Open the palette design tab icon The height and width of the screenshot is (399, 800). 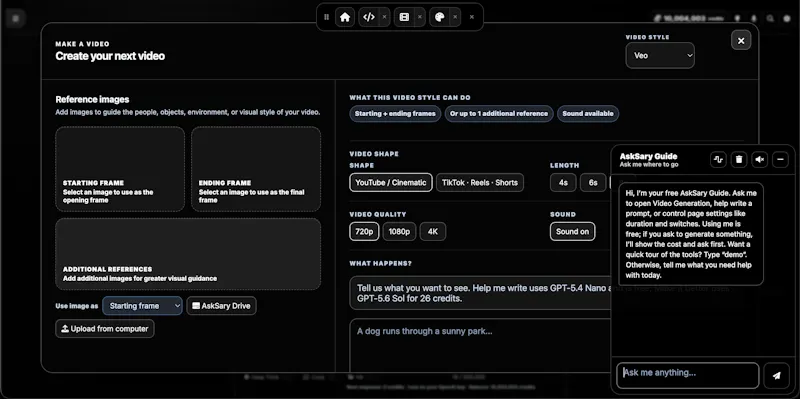pyautogui.click(x=439, y=17)
